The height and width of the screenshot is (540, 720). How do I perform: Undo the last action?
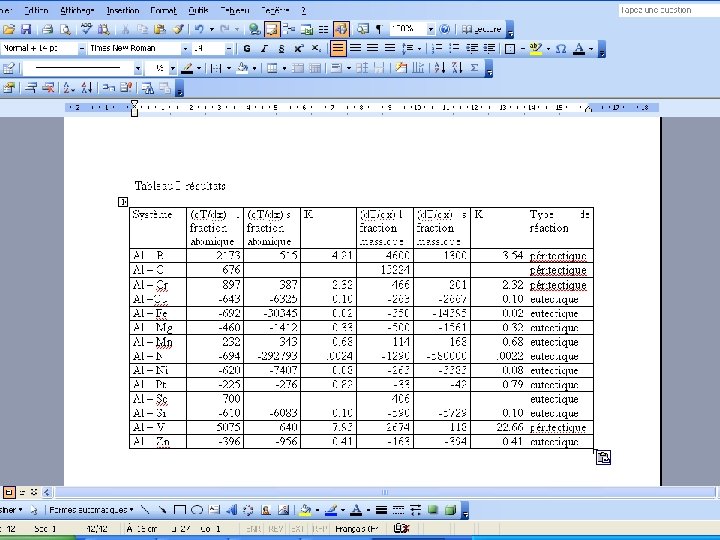[x=199, y=29]
